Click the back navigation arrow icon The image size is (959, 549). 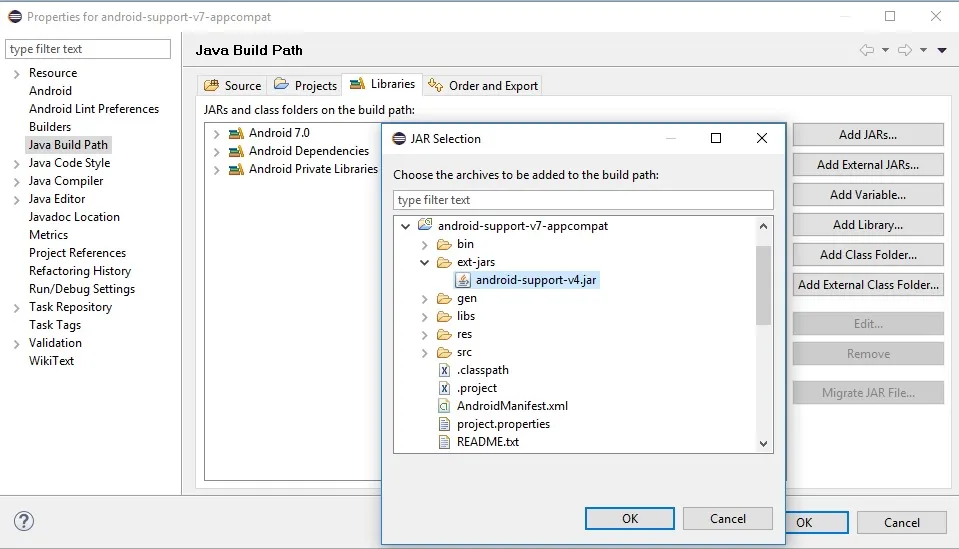tap(867, 50)
